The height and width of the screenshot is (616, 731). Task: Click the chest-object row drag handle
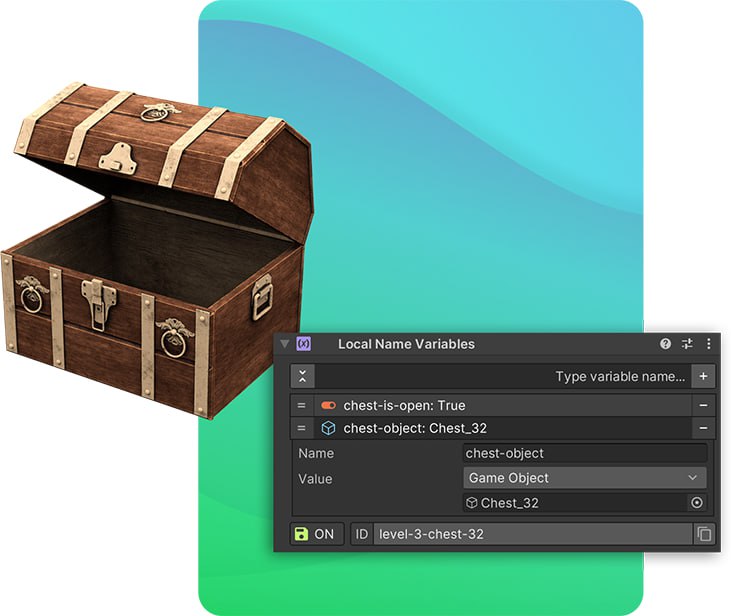coord(301,428)
